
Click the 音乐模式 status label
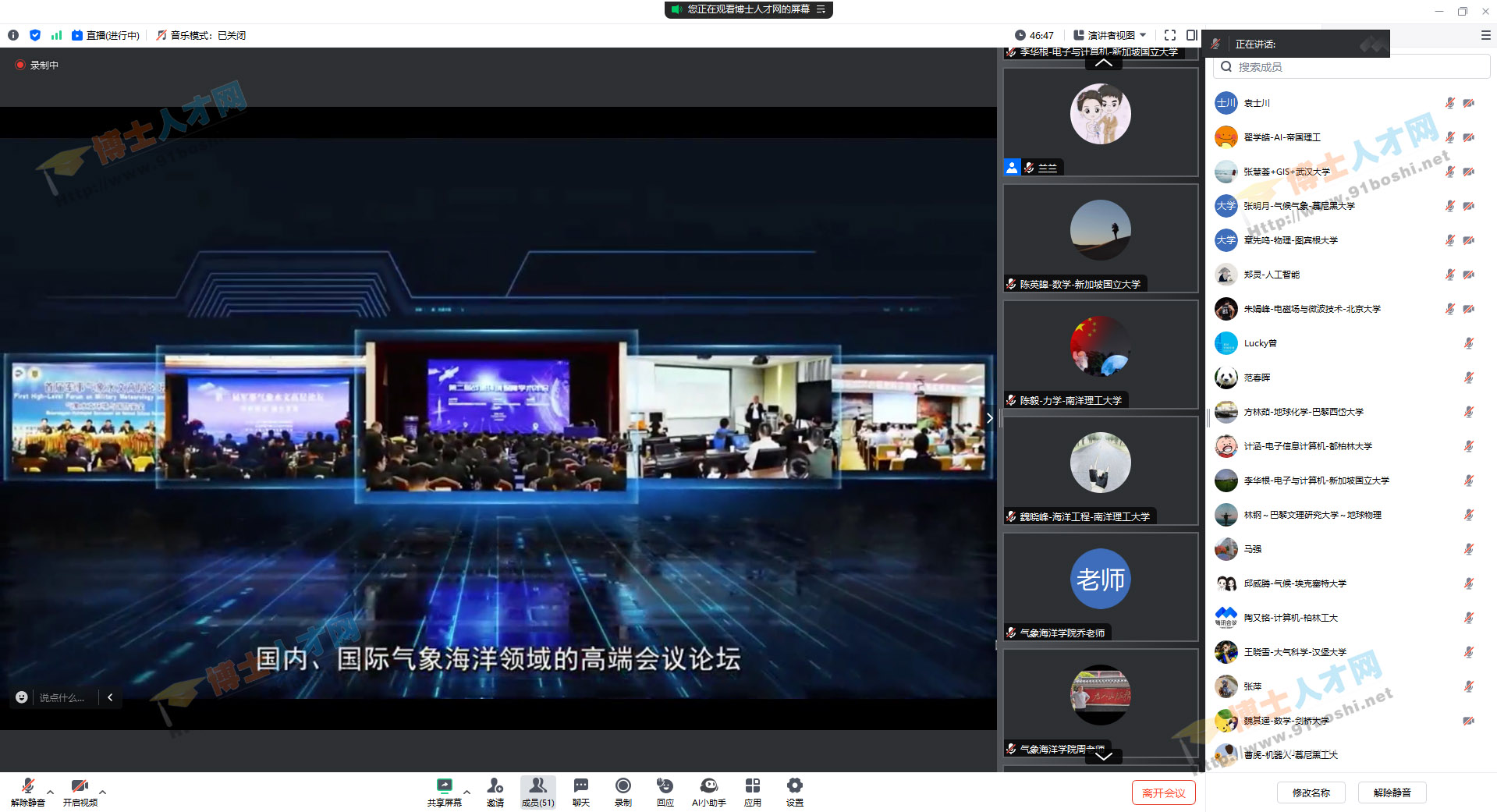201,35
